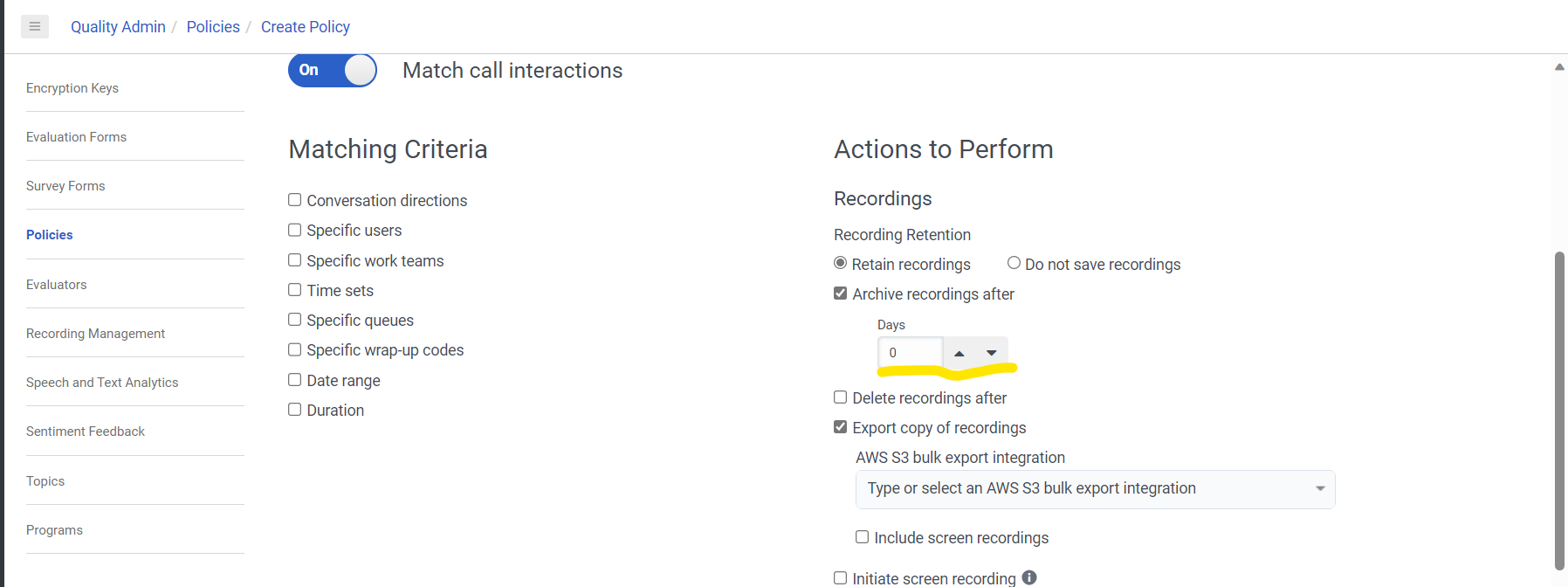Image resolution: width=1568 pixels, height=587 pixels.
Task: Uncheck Archive recordings after
Action: 841,293
